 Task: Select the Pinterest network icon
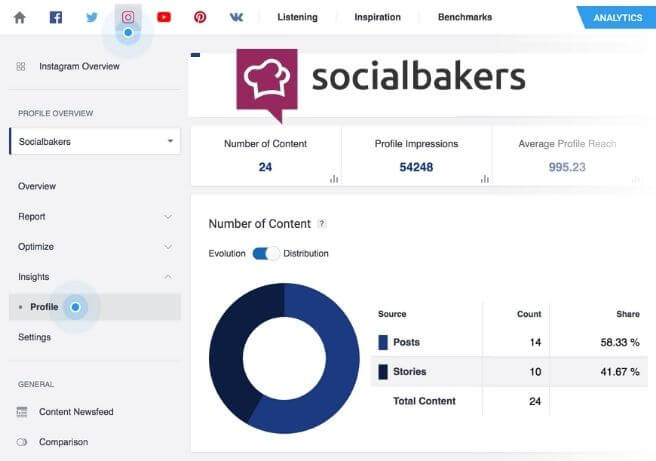coord(200,17)
